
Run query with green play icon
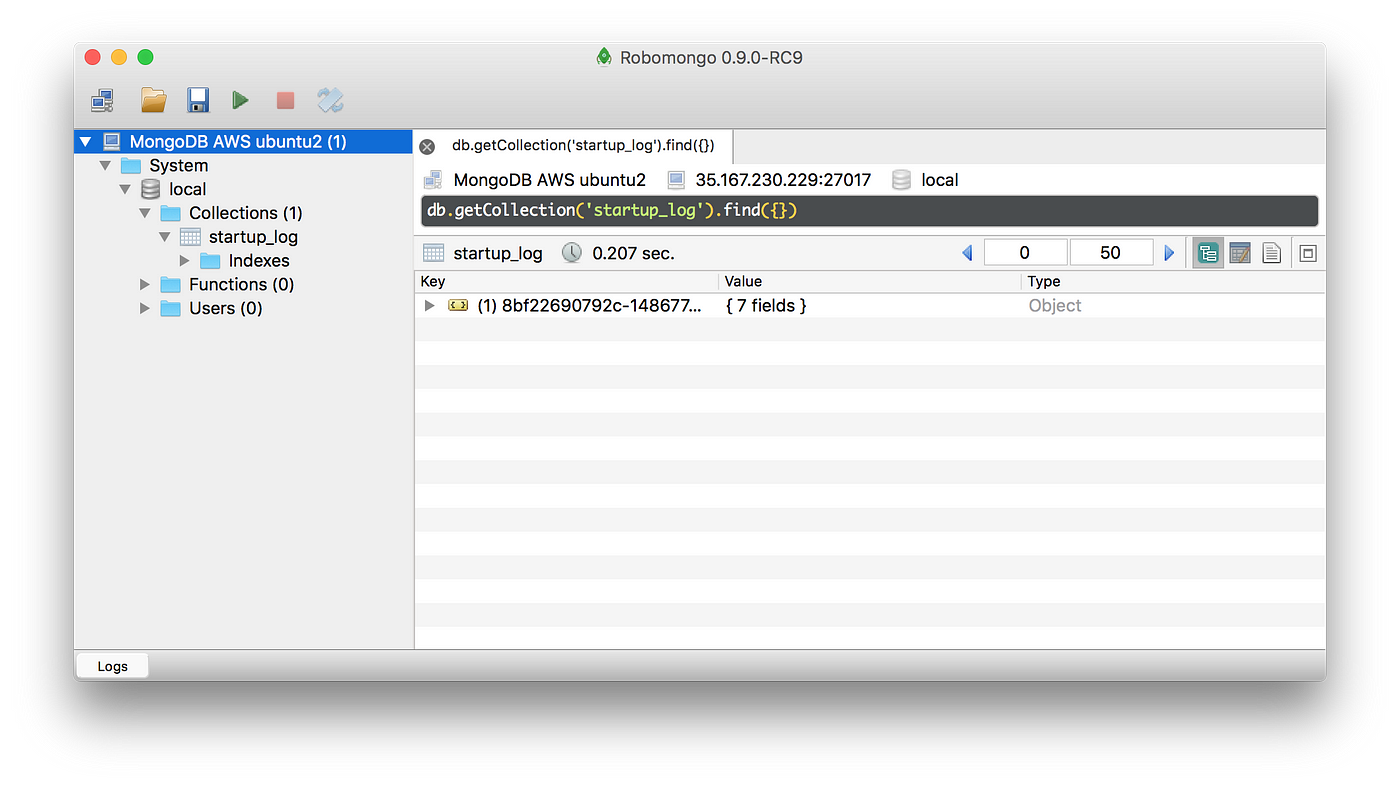(x=240, y=100)
